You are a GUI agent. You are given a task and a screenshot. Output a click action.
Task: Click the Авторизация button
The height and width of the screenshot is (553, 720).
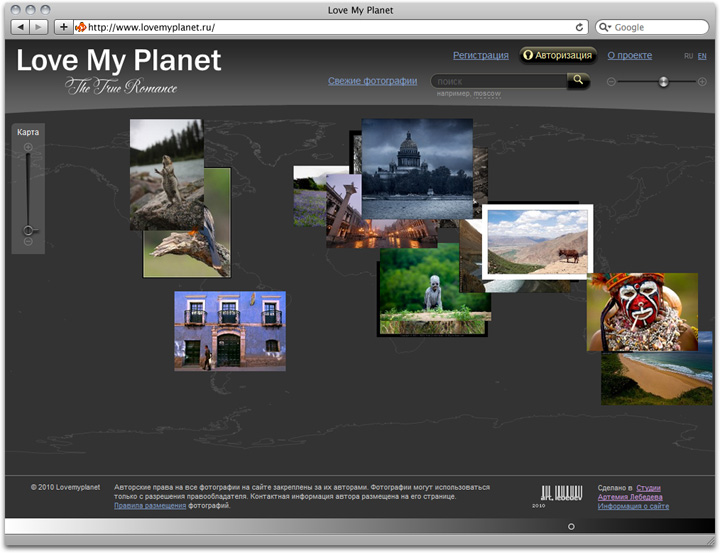(558, 56)
